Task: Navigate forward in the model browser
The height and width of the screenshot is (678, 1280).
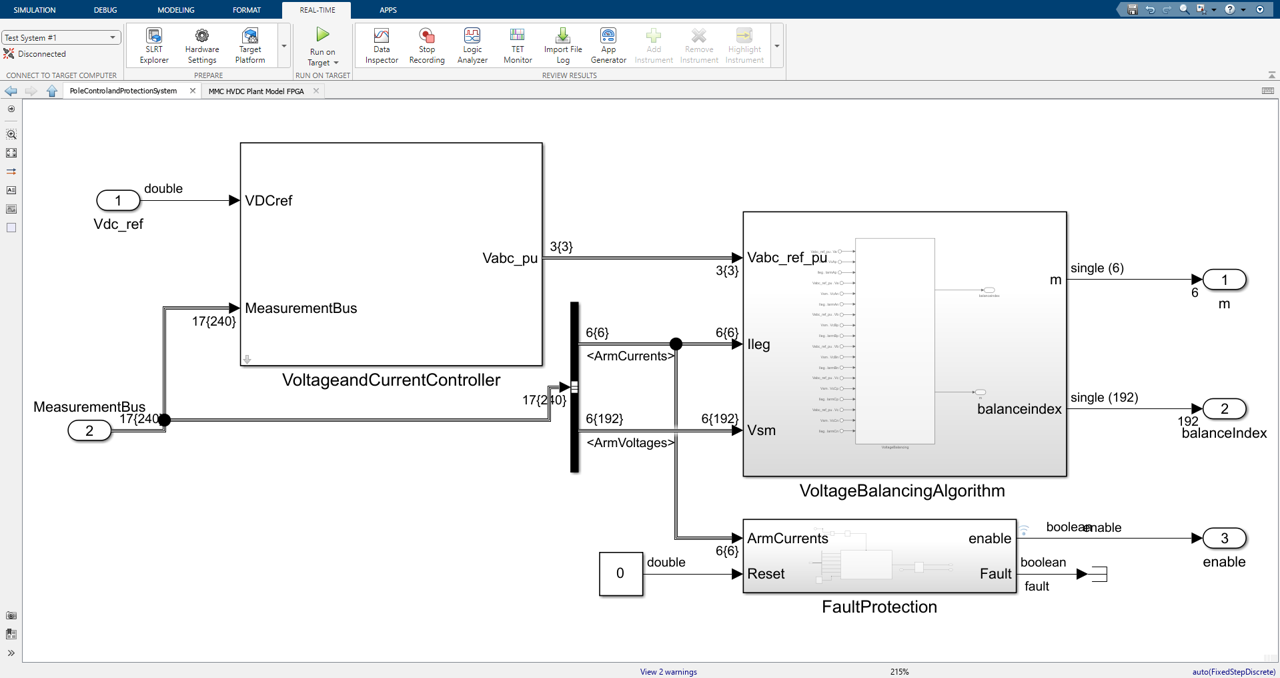Action: (x=31, y=91)
